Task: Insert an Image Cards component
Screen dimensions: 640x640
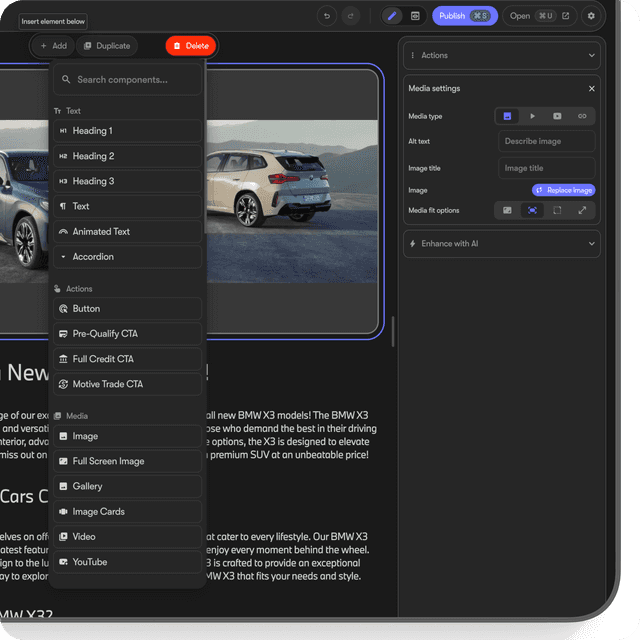Action: tap(127, 512)
